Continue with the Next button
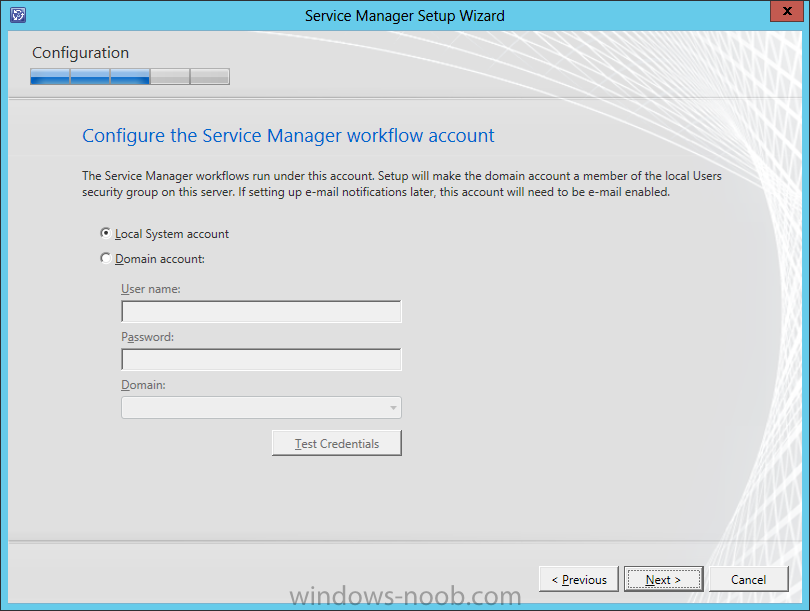Viewport: 810px width, 611px height. (x=663, y=579)
